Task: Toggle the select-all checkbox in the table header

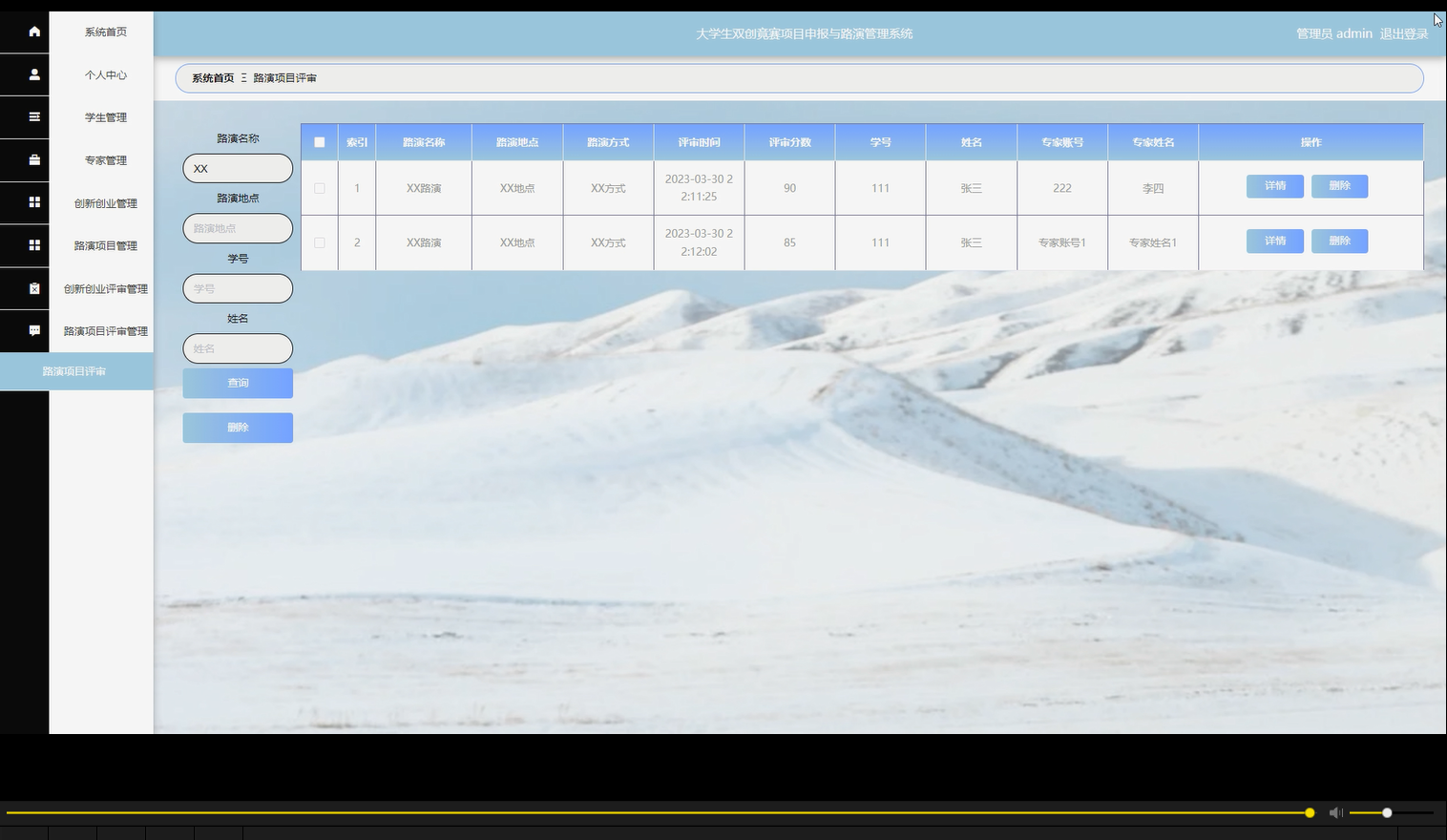Action: 320,142
